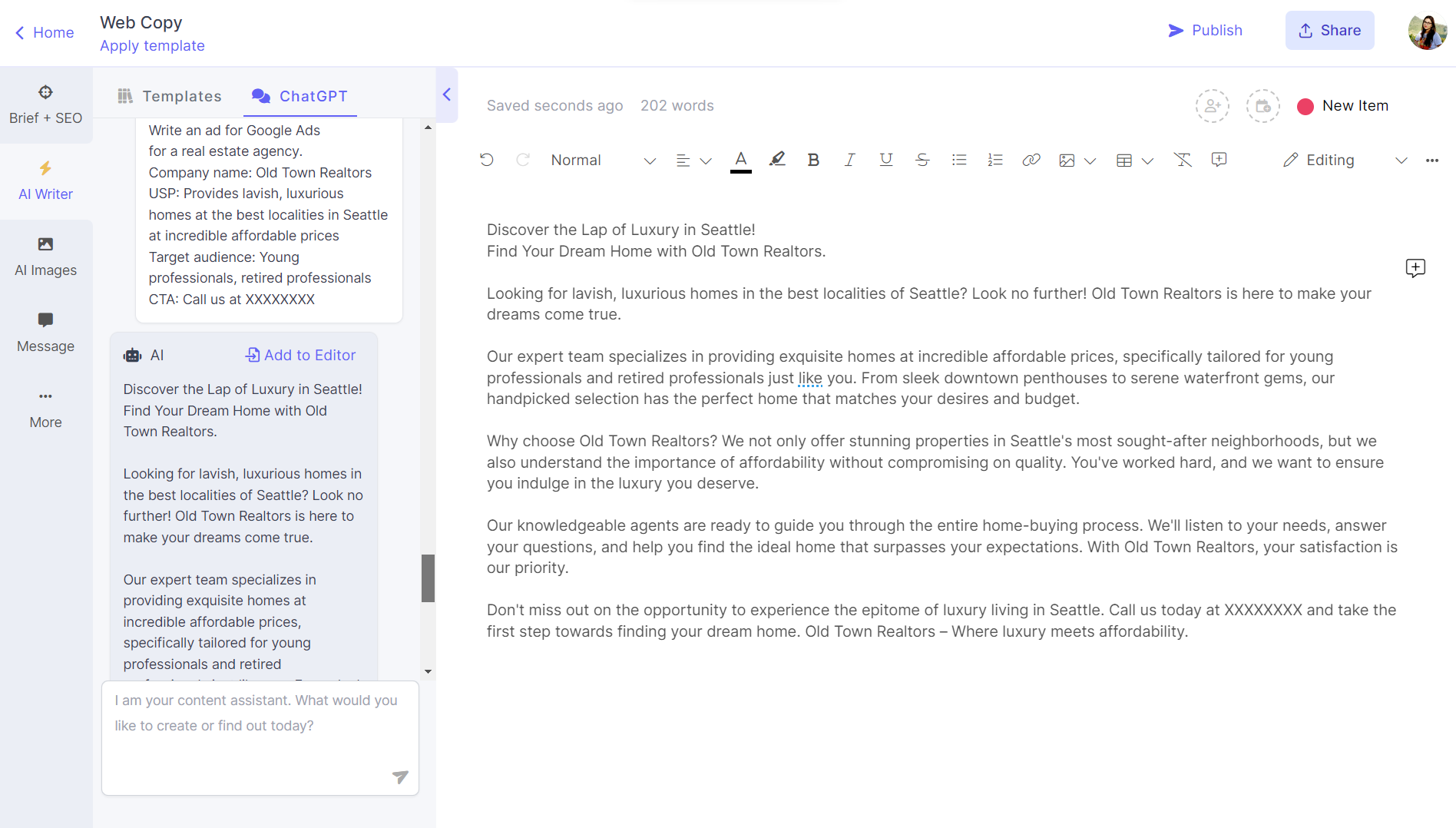Click the Web Copy document title
The width and height of the screenshot is (1456, 828).
[x=141, y=22]
